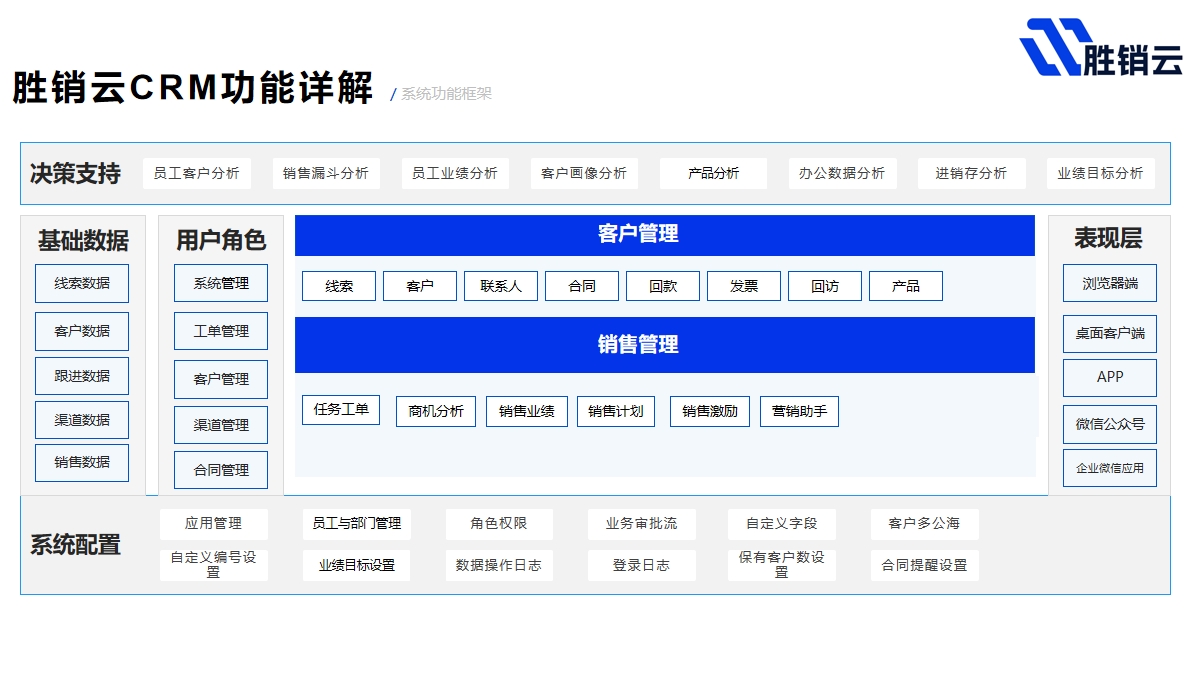Open 销售漏斗分析
The height and width of the screenshot is (673, 1200).
[x=326, y=173]
